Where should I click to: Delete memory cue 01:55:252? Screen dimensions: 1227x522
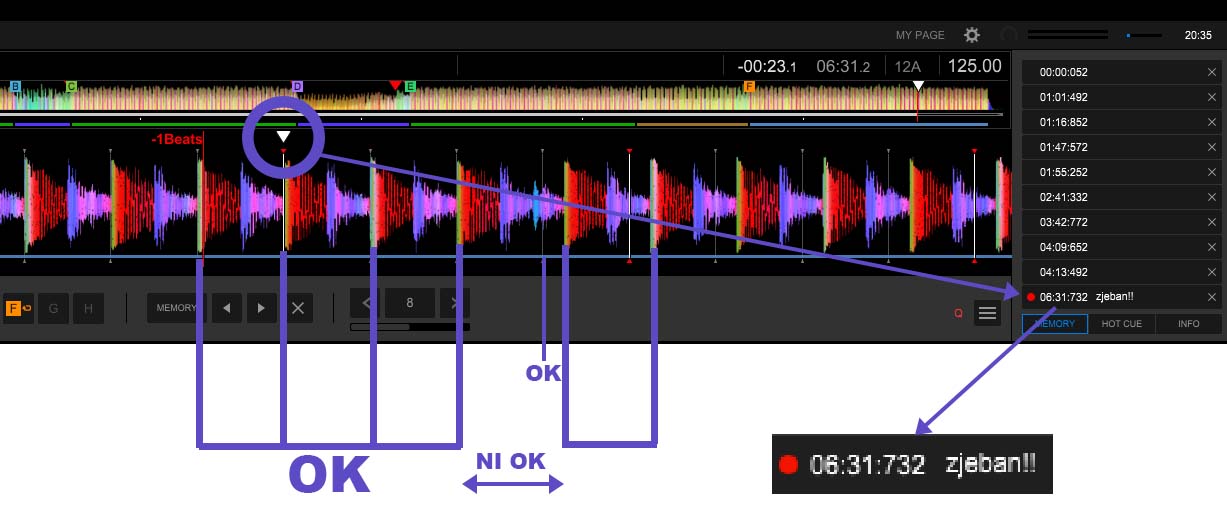pos(1211,172)
